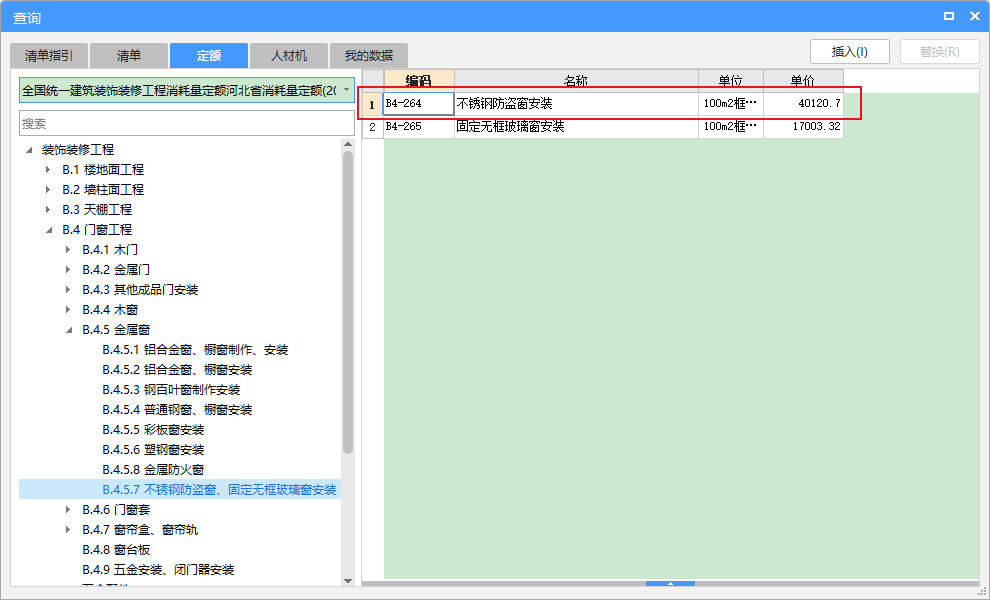This screenshot has width=990, height=600.
Task: Expand the B.4.1 木门 node
Action: (68, 250)
